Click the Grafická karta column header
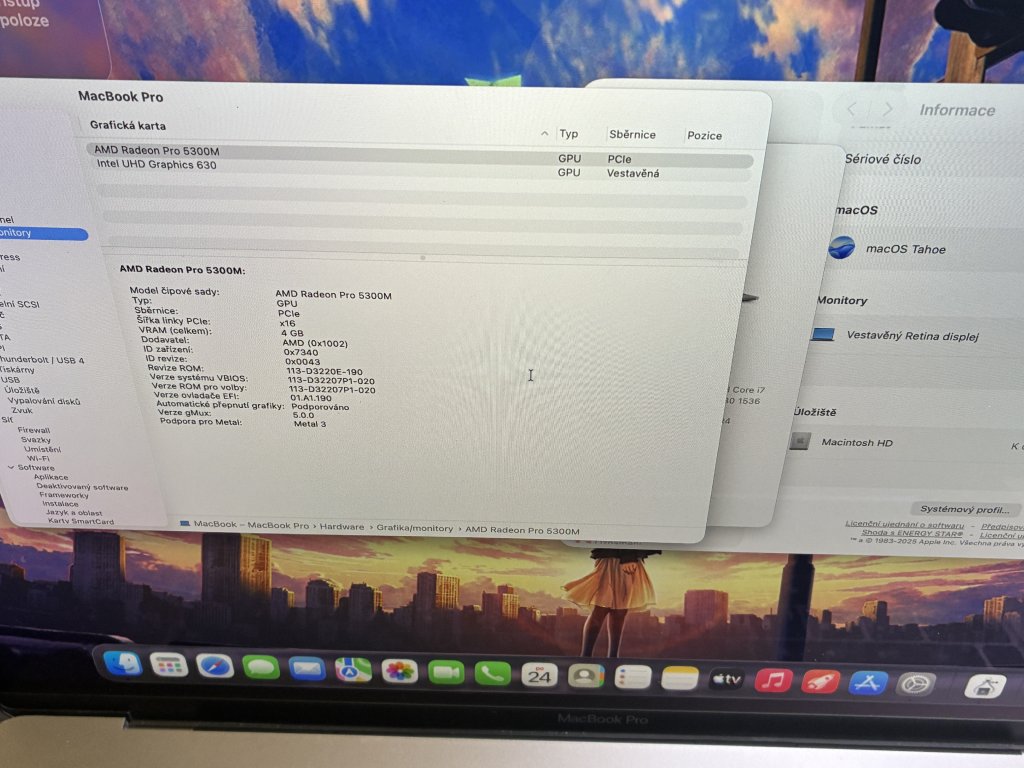Screen dimensions: 1024x768 [x=128, y=125]
